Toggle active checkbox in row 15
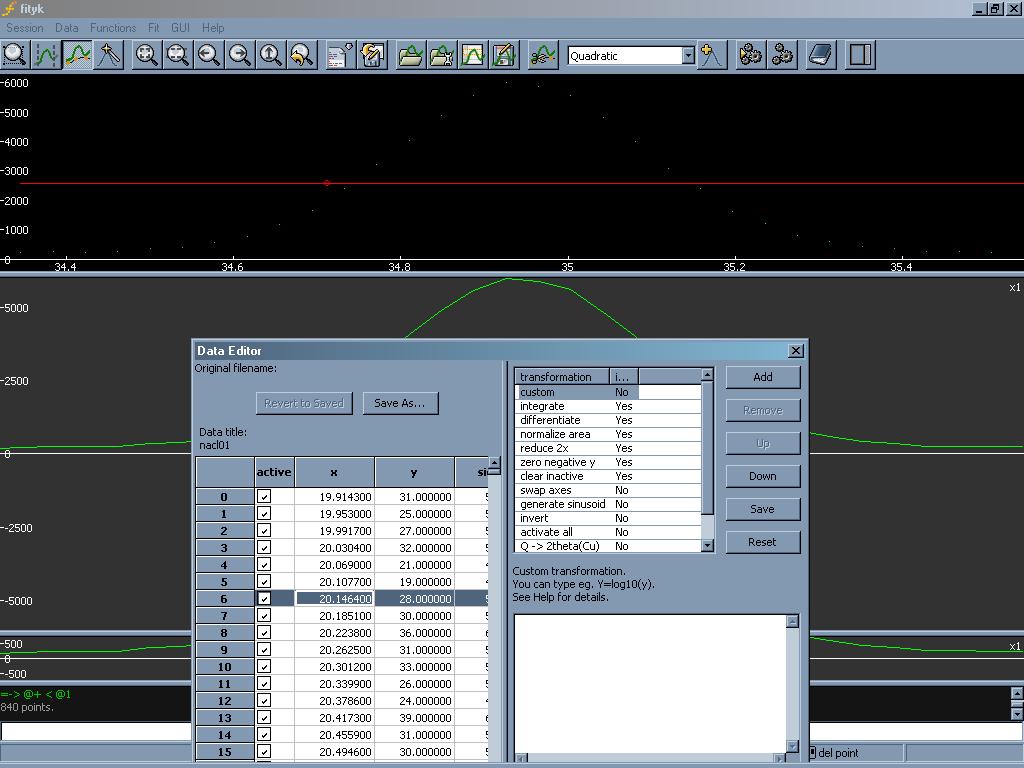The height and width of the screenshot is (768, 1024). (264, 751)
